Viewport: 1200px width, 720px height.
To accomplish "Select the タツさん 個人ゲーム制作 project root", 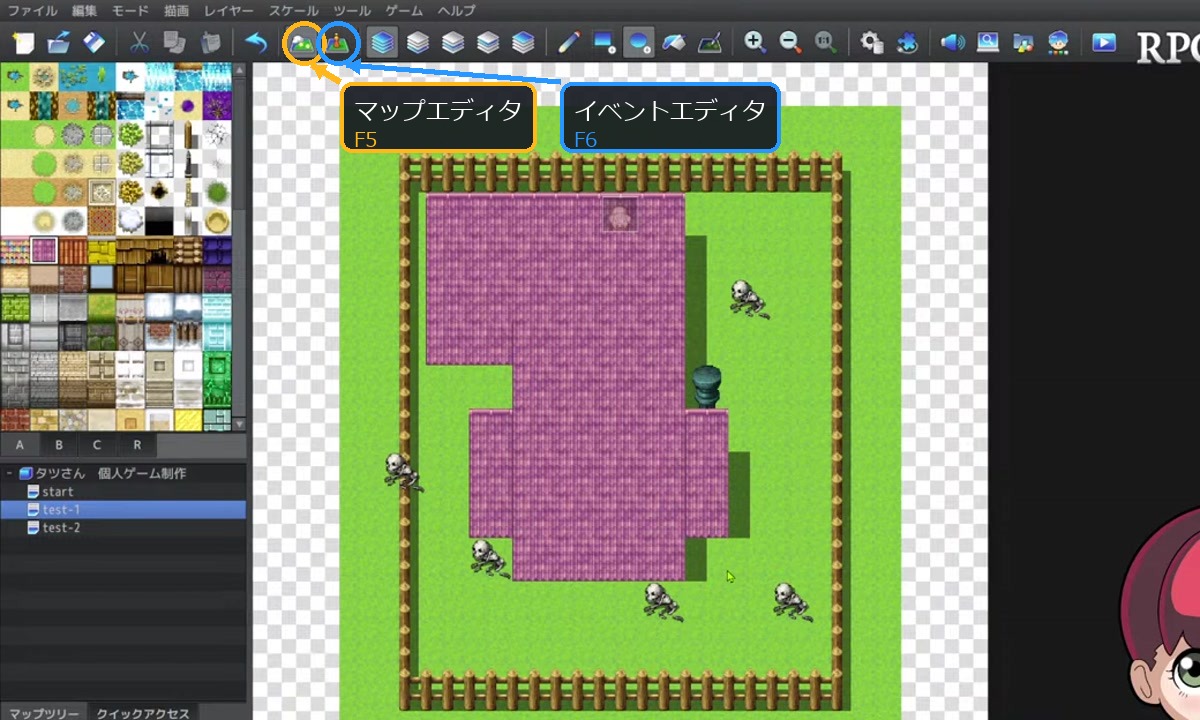I will tap(111, 474).
